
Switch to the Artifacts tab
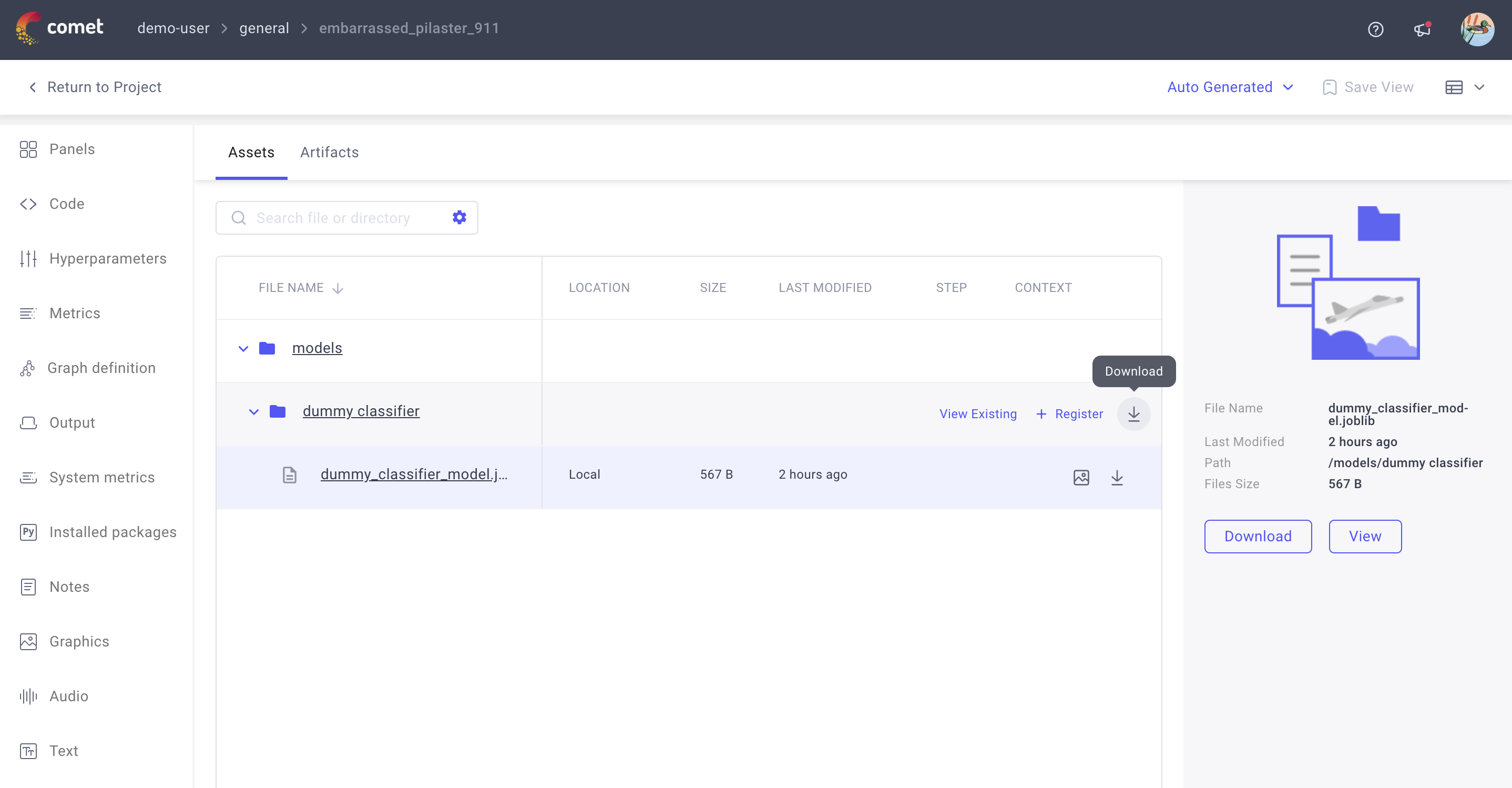[x=329, y=152]
